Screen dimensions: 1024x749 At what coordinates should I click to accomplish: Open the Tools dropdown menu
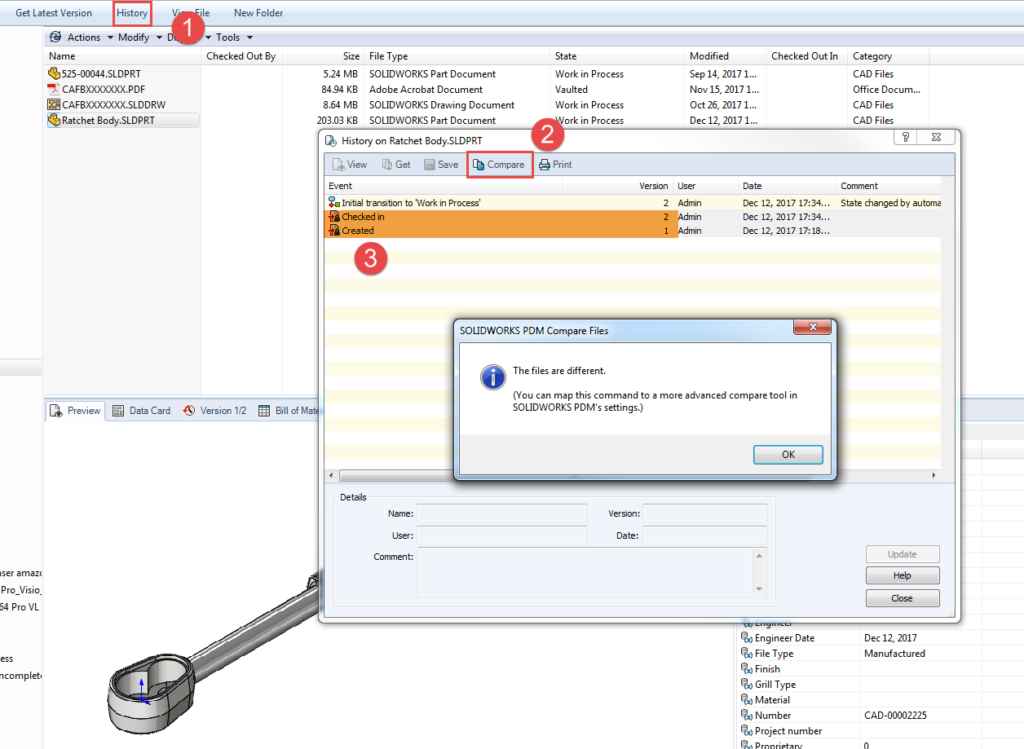tap(231, 37)
